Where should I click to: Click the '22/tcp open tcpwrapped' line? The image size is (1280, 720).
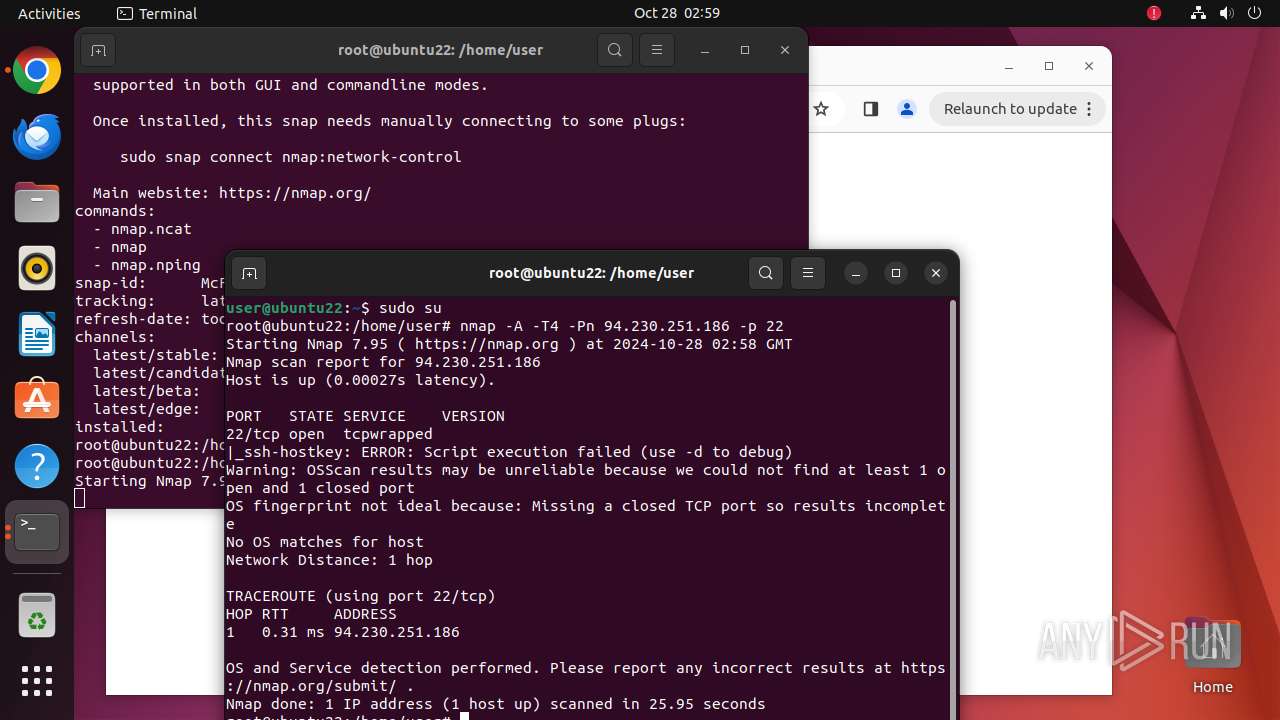329,434
